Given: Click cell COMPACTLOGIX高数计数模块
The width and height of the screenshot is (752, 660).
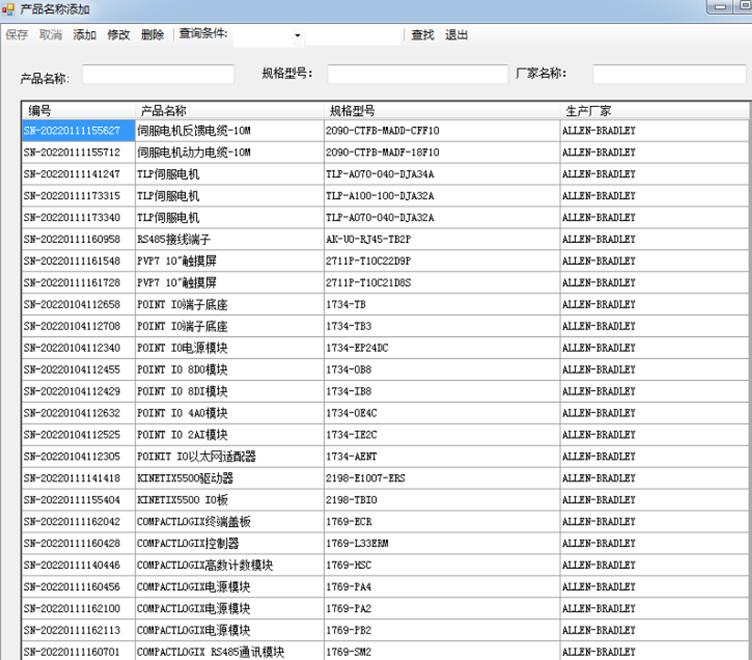Looking at the screenshot, I should pos(229,565).
